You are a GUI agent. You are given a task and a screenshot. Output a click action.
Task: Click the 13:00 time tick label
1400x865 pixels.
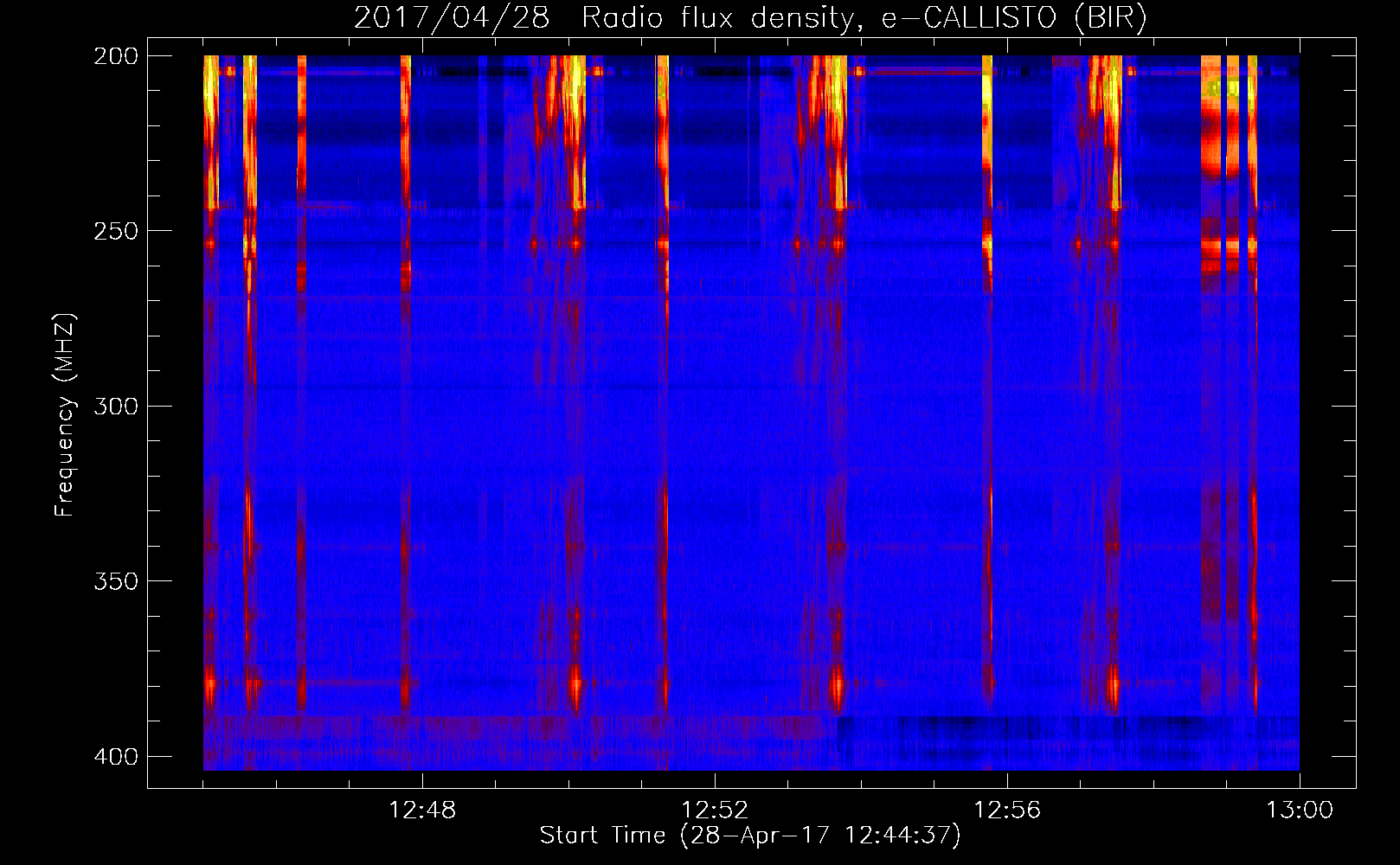[1300, 811]
